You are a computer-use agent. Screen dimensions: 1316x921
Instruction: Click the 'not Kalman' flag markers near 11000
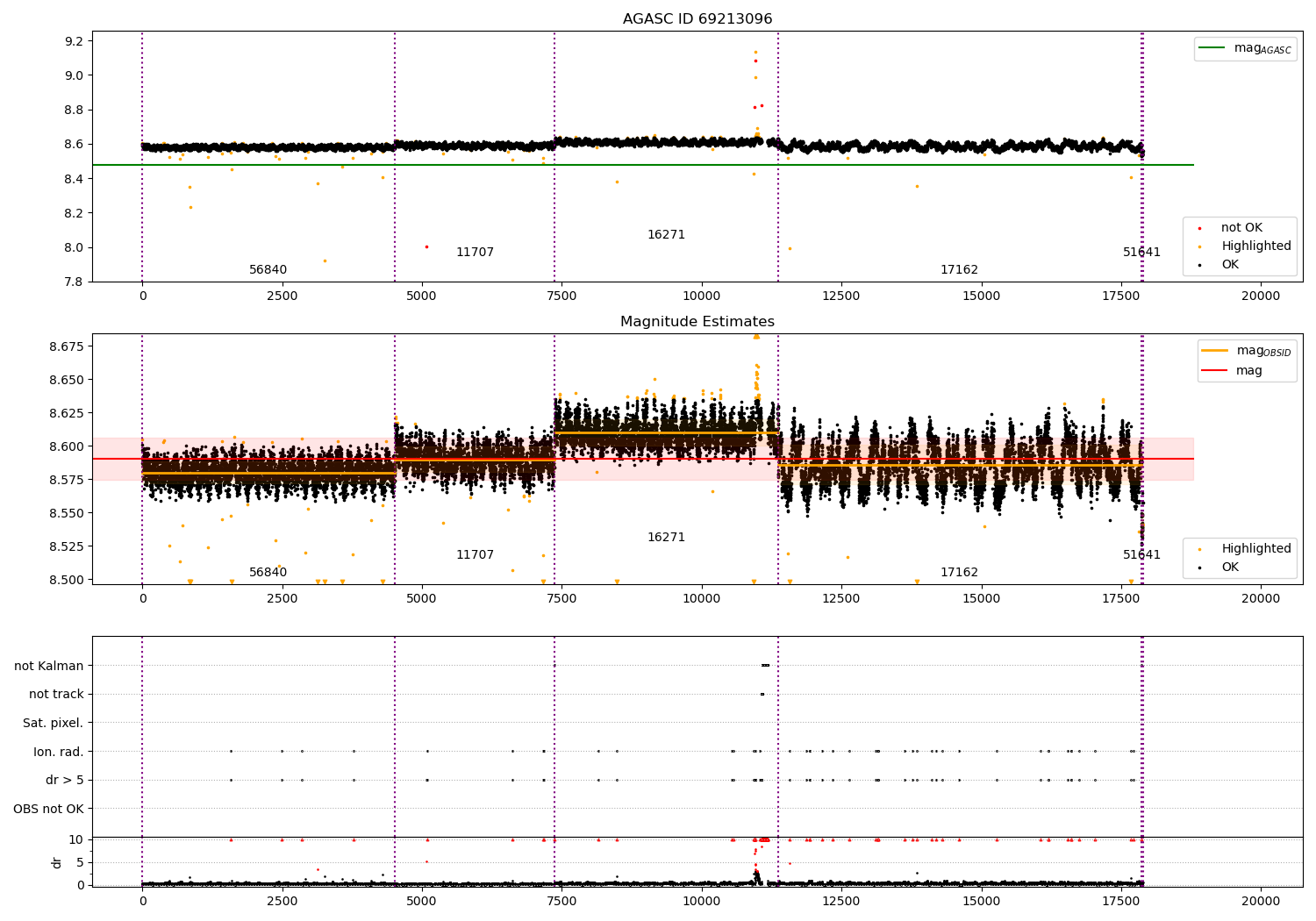(x=765, y=665)
